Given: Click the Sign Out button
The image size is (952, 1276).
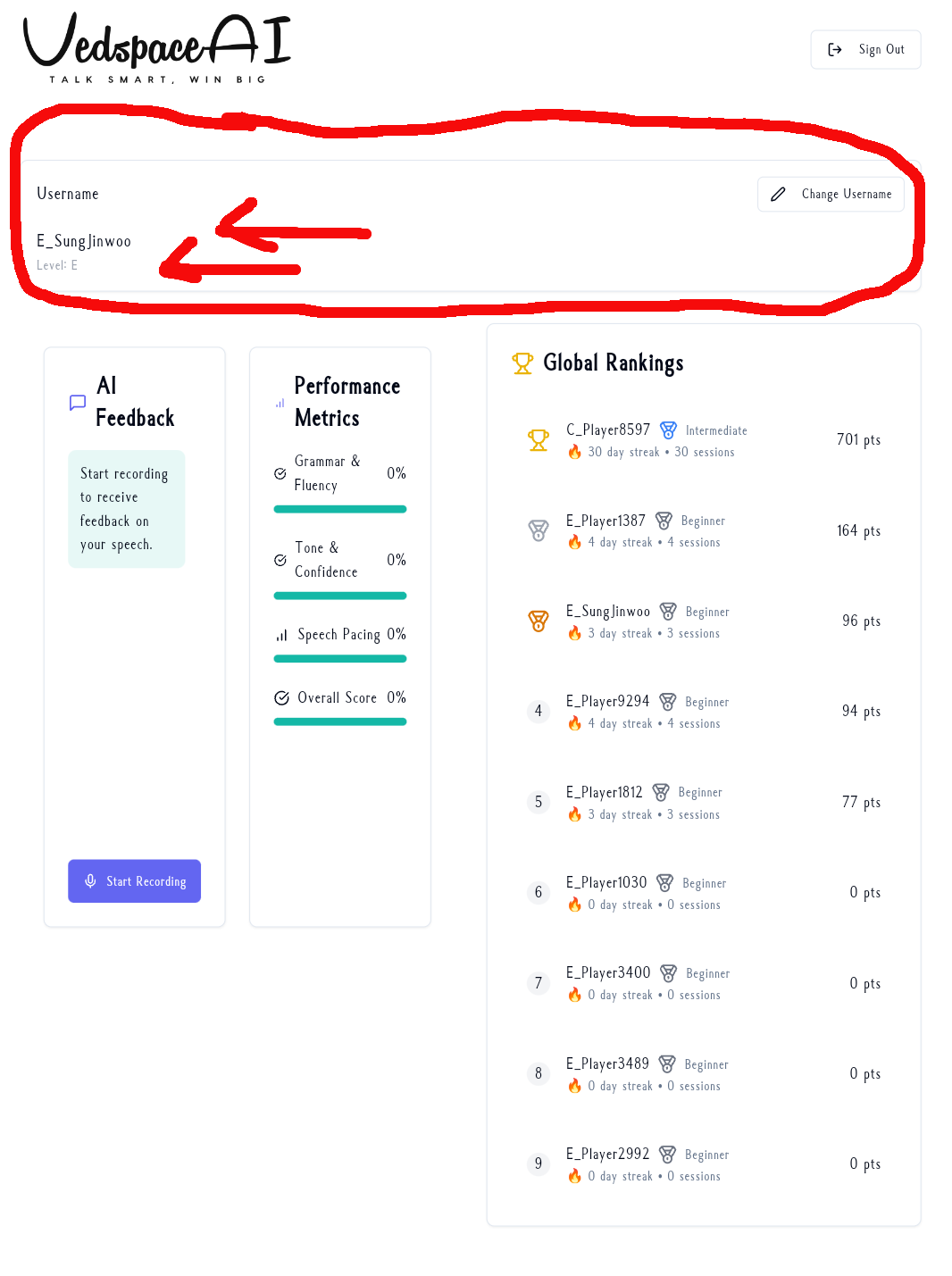Looking at the screenshot, I should pyautogui.click(x=865, y=50).
